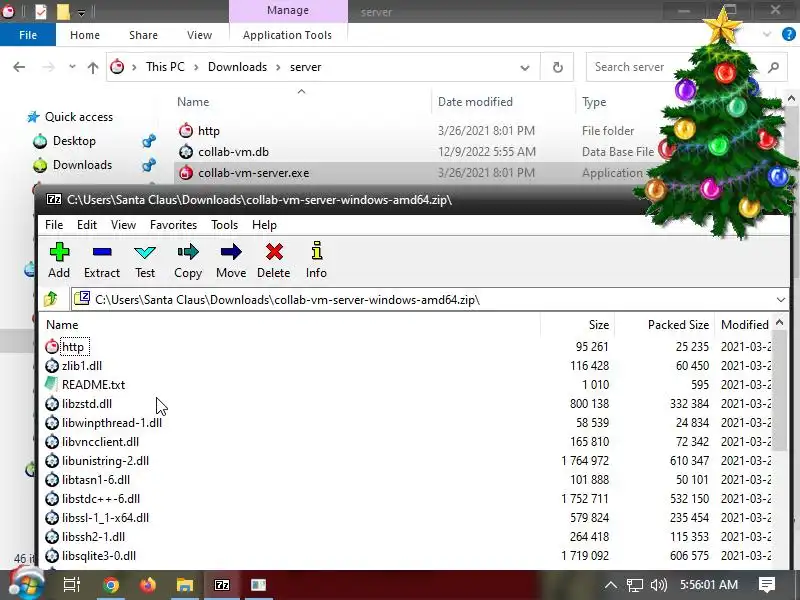Click the 7-Zip path address field

click(429, 299)
